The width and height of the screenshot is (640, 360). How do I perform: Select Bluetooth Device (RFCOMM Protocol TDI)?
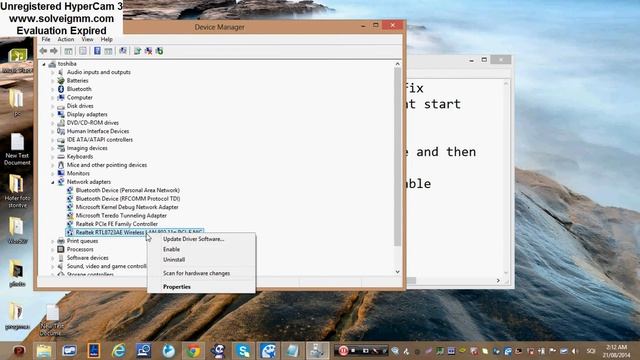pyautogui.click(x=127, y=199)
